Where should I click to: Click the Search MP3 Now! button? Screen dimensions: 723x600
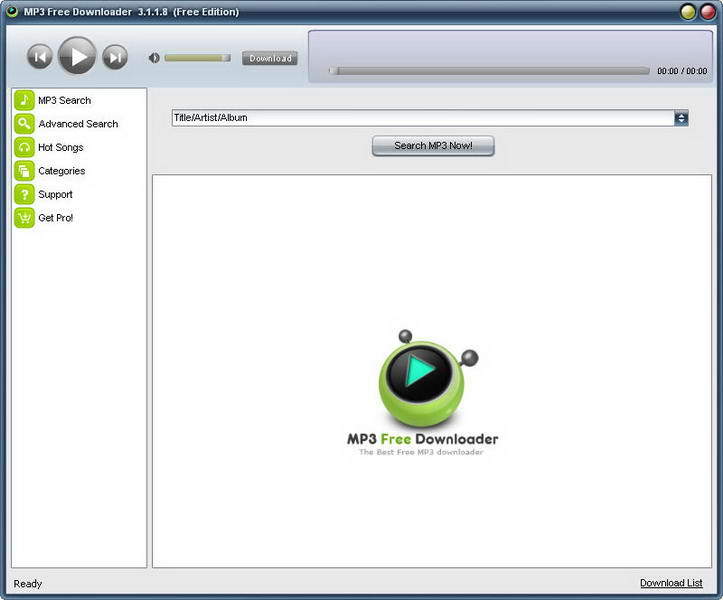click(433, 146)
